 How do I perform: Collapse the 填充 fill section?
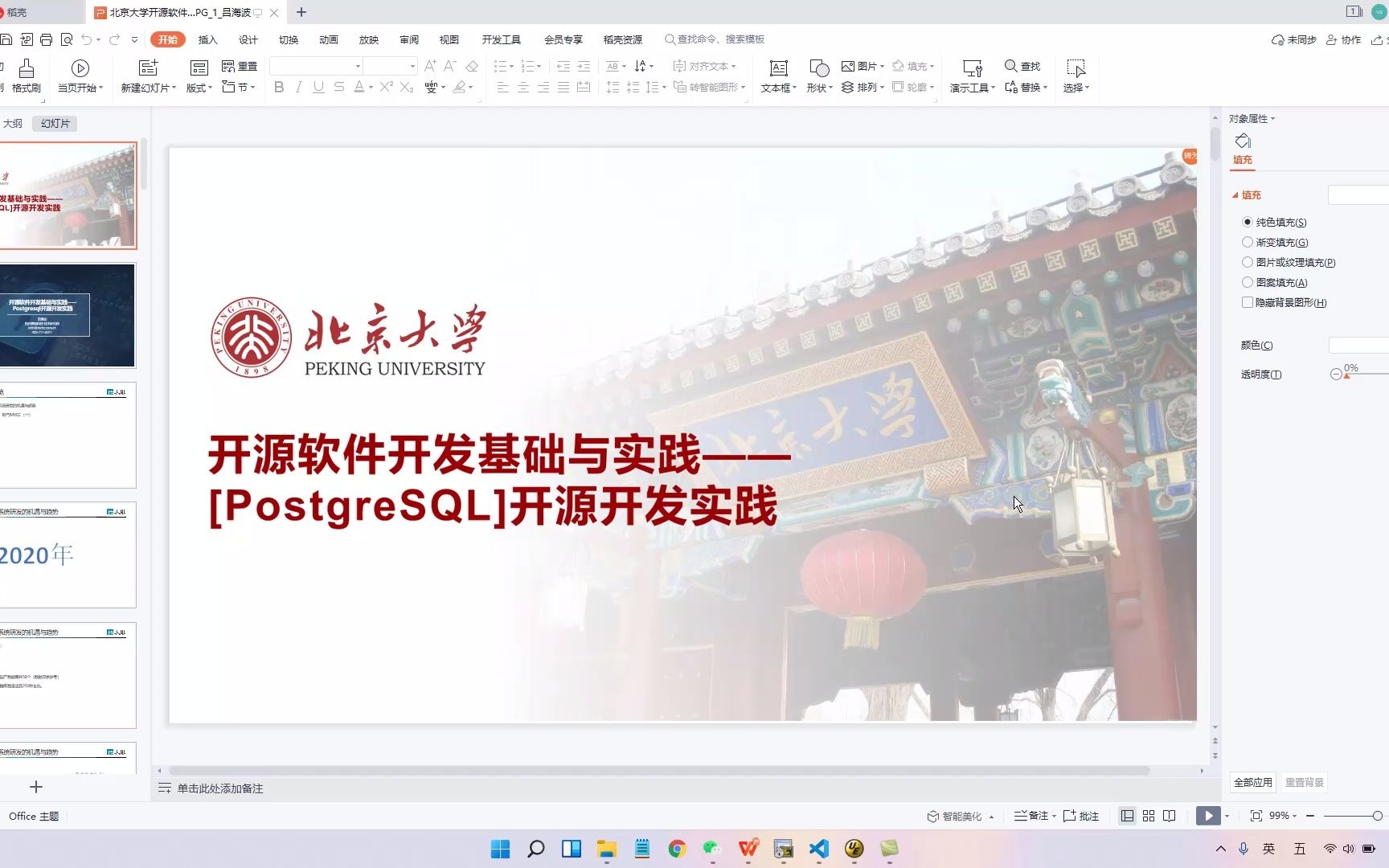pos(1236,194)
